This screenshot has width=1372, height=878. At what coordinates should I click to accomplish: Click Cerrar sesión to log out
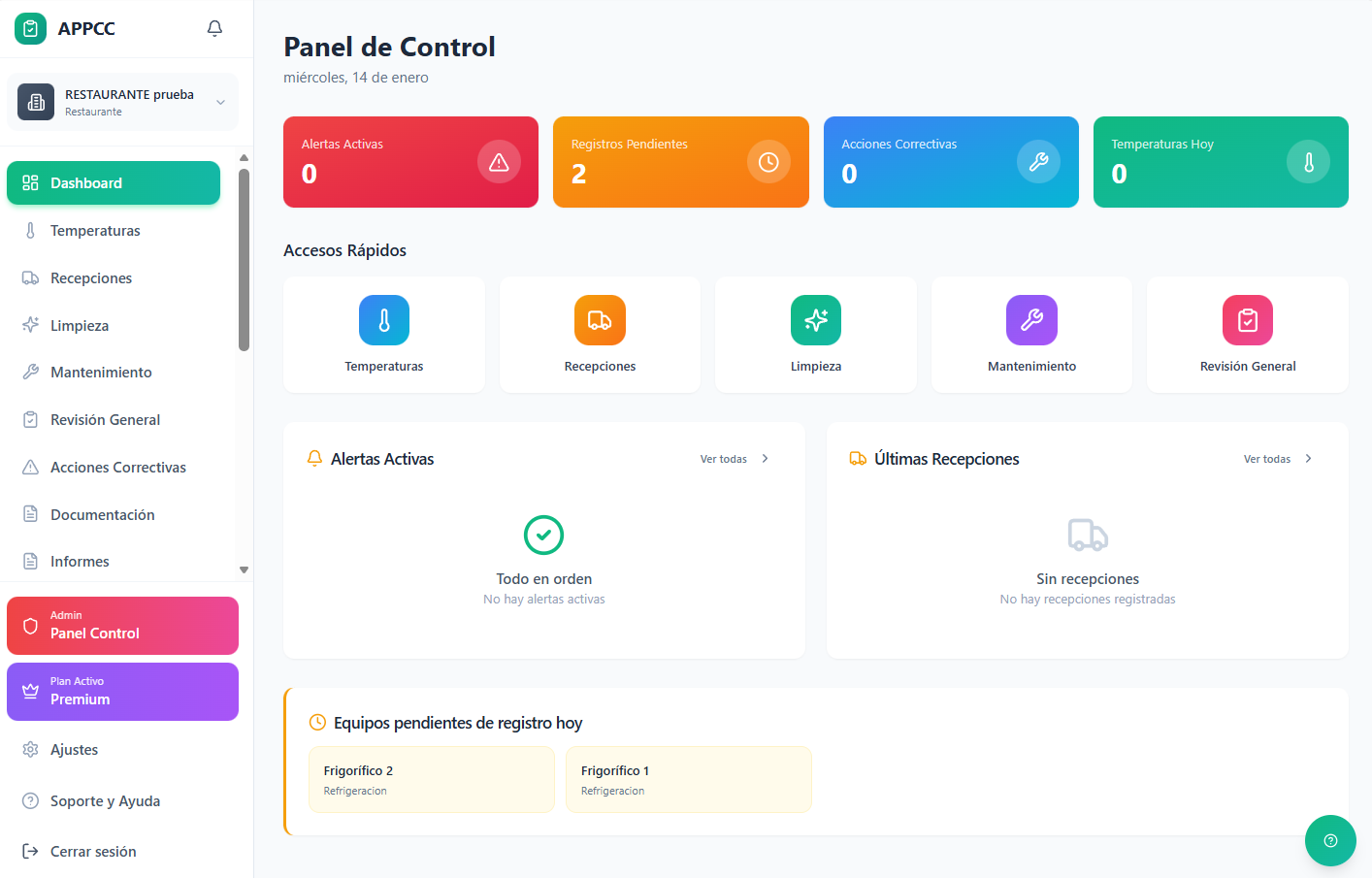coord(92,852)
